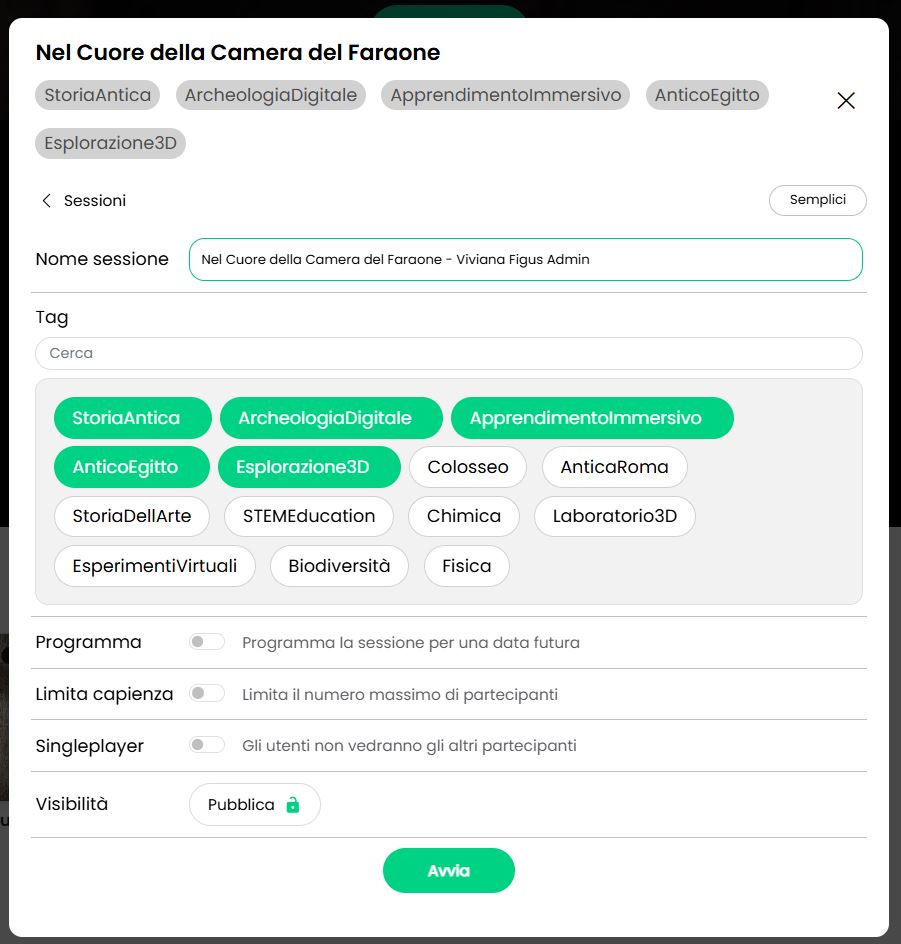Close the session dialog with the X icon
Viewport: 901px width, 944px height.
click(845, 100)
